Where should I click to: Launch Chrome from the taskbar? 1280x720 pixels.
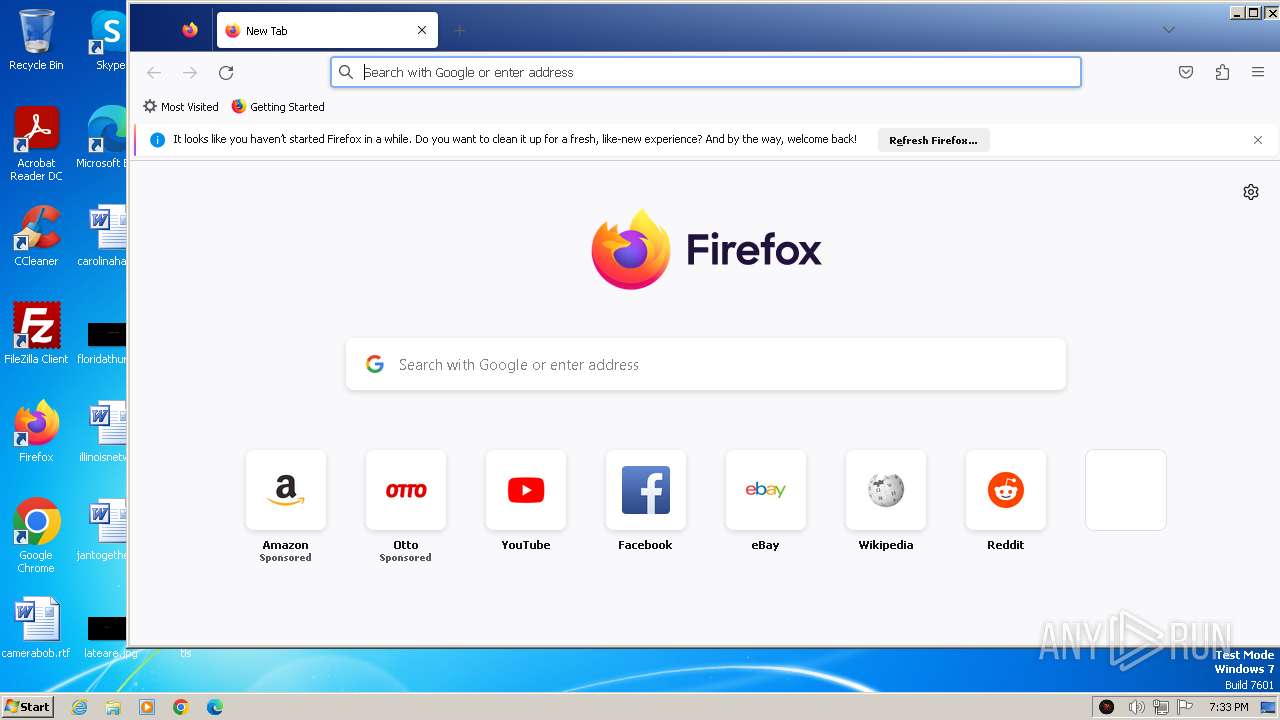tap(181, 707)
